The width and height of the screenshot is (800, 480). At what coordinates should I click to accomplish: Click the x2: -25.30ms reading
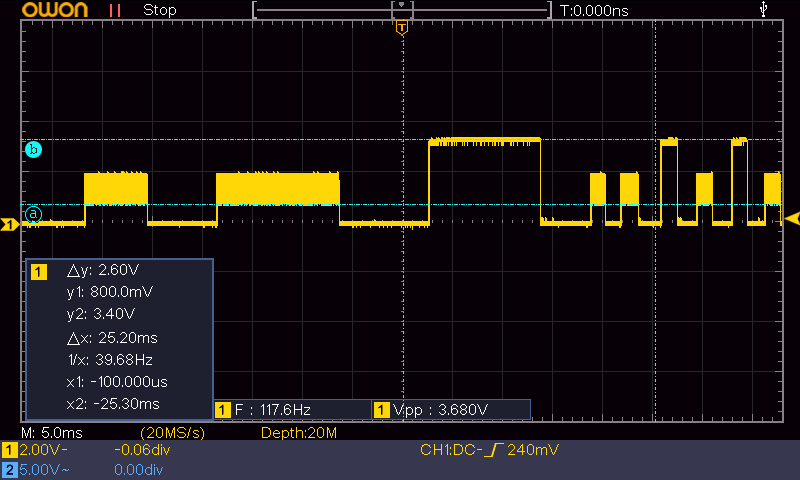click(113, 403)
